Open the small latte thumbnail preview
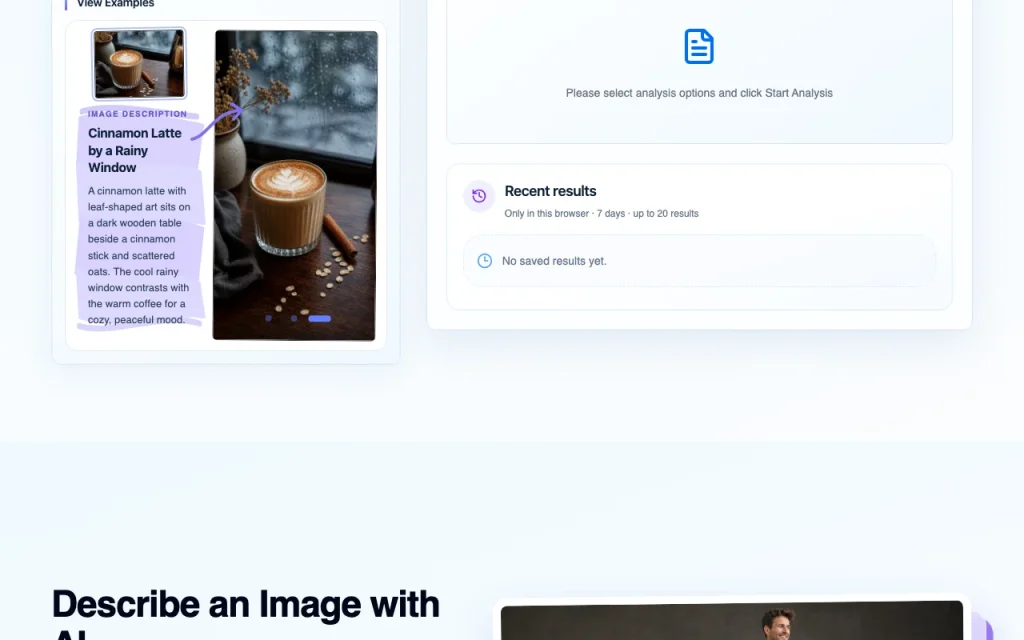 139,63
